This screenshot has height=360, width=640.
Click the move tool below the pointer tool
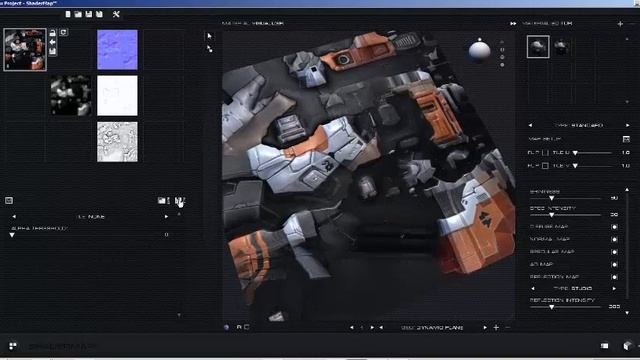[209, 49]
